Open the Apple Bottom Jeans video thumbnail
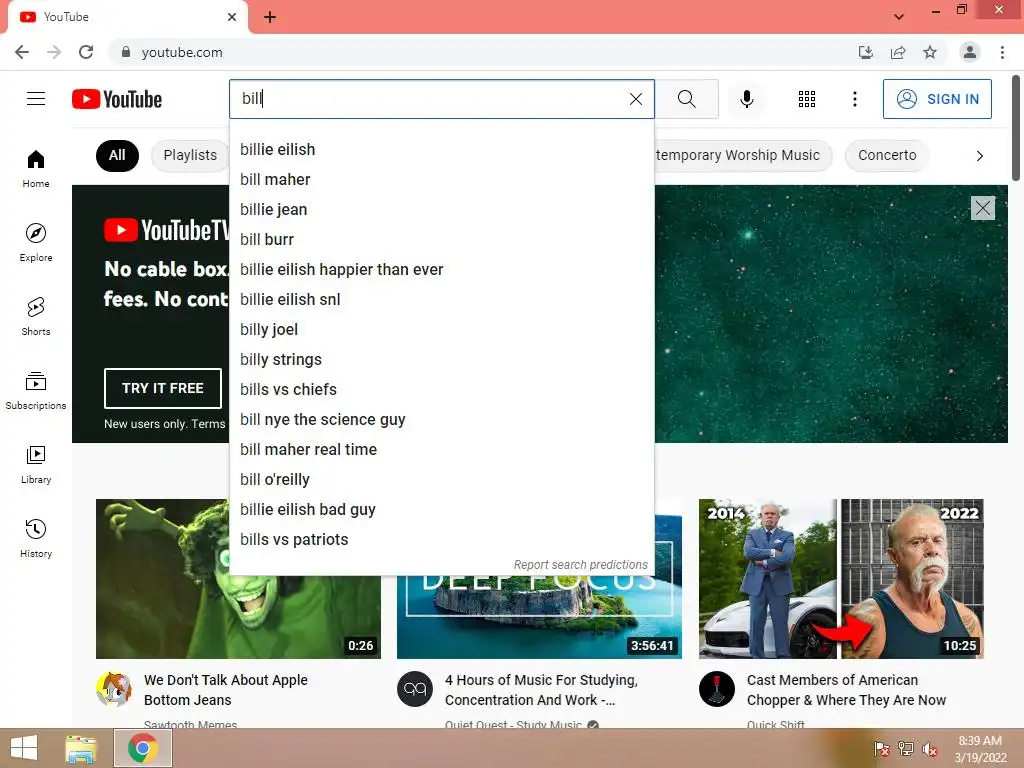The image size is (1024, 768). [x=238, y=579]
